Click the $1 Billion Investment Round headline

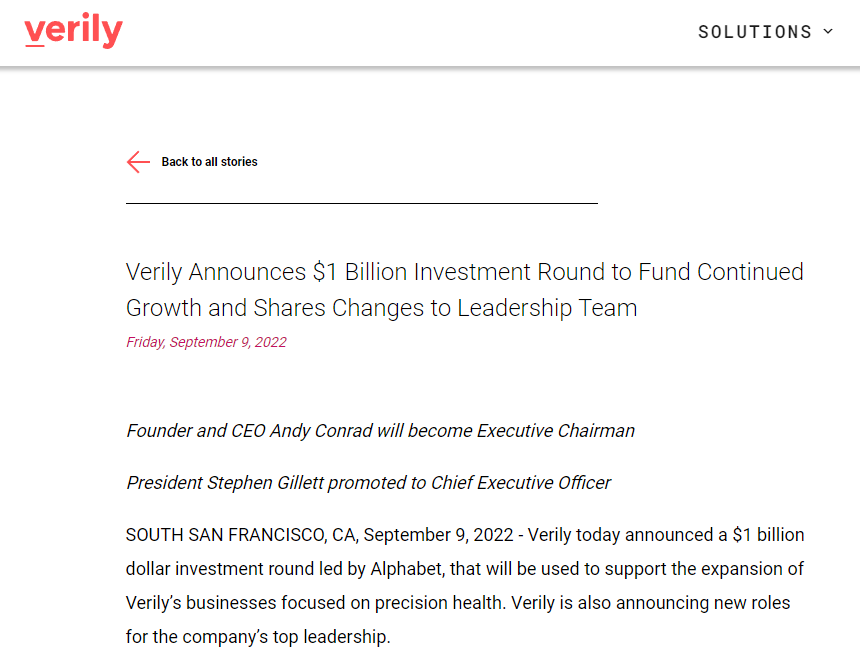coord(465,290)
